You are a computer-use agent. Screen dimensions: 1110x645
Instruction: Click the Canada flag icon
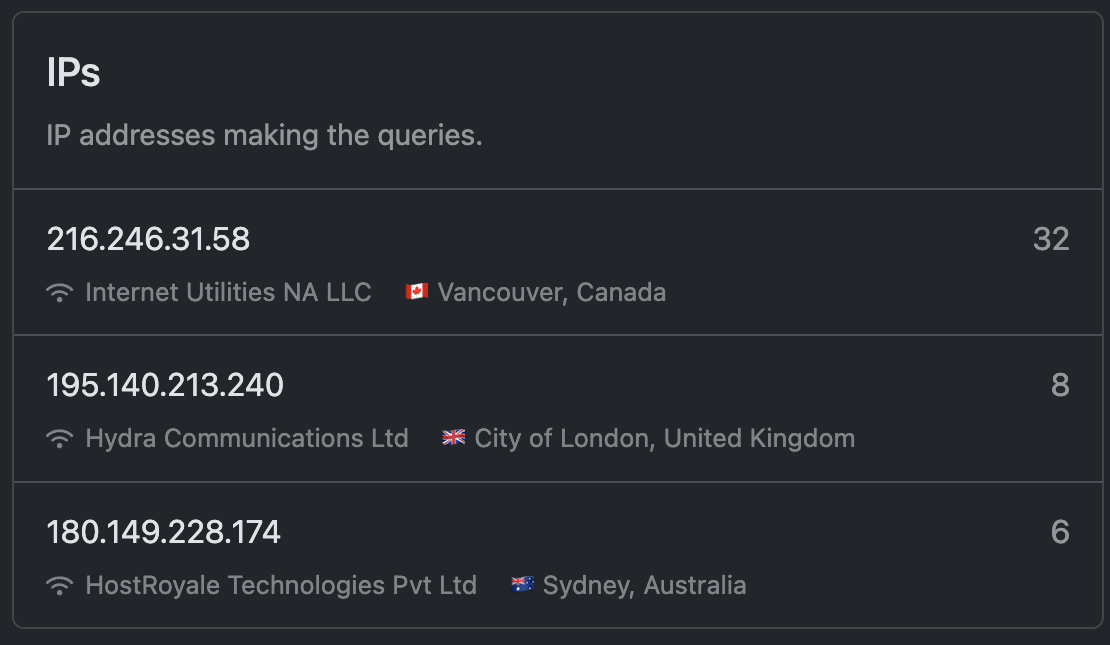(x=416, y=292)
